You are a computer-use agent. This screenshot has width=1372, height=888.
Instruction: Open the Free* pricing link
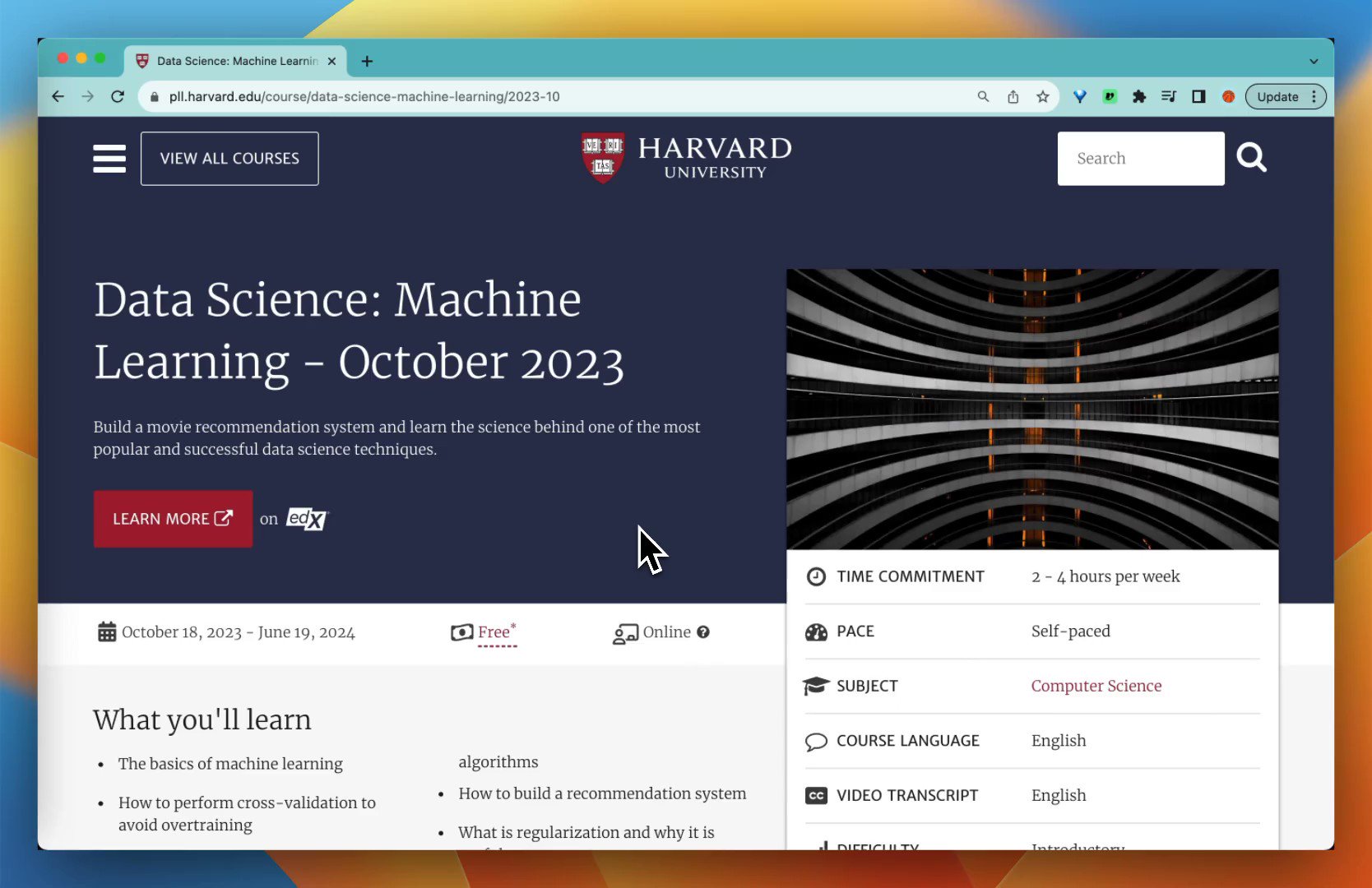[x=497, y=632]
